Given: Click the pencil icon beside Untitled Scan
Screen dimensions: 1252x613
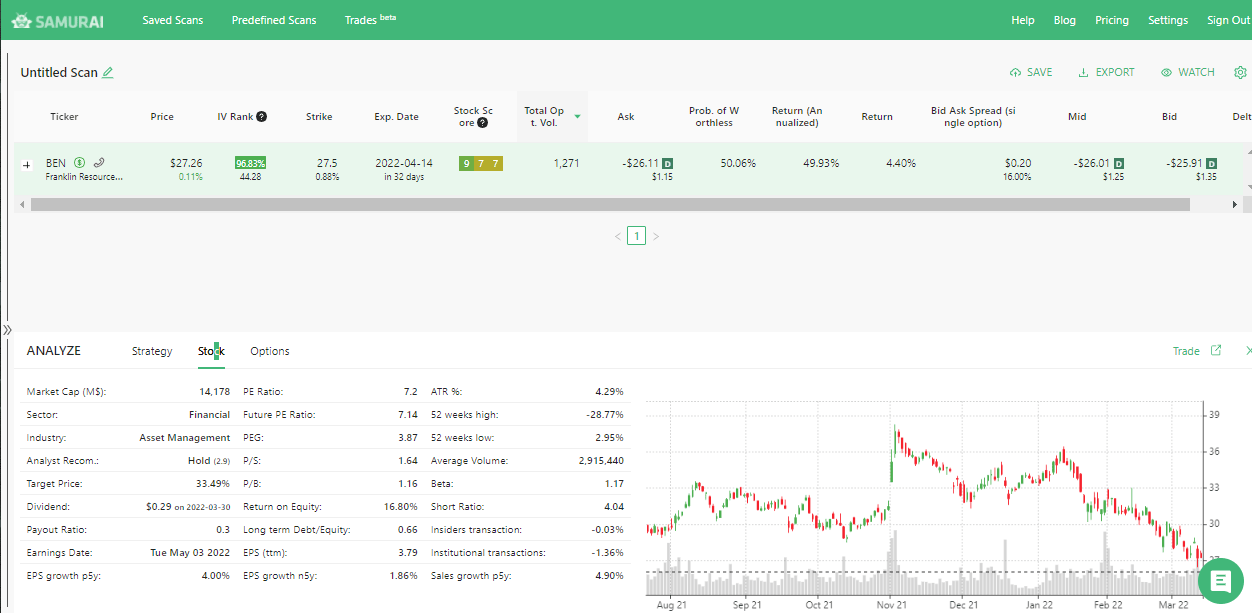Looking at the screenshot, I should click(x=108, y=73).
